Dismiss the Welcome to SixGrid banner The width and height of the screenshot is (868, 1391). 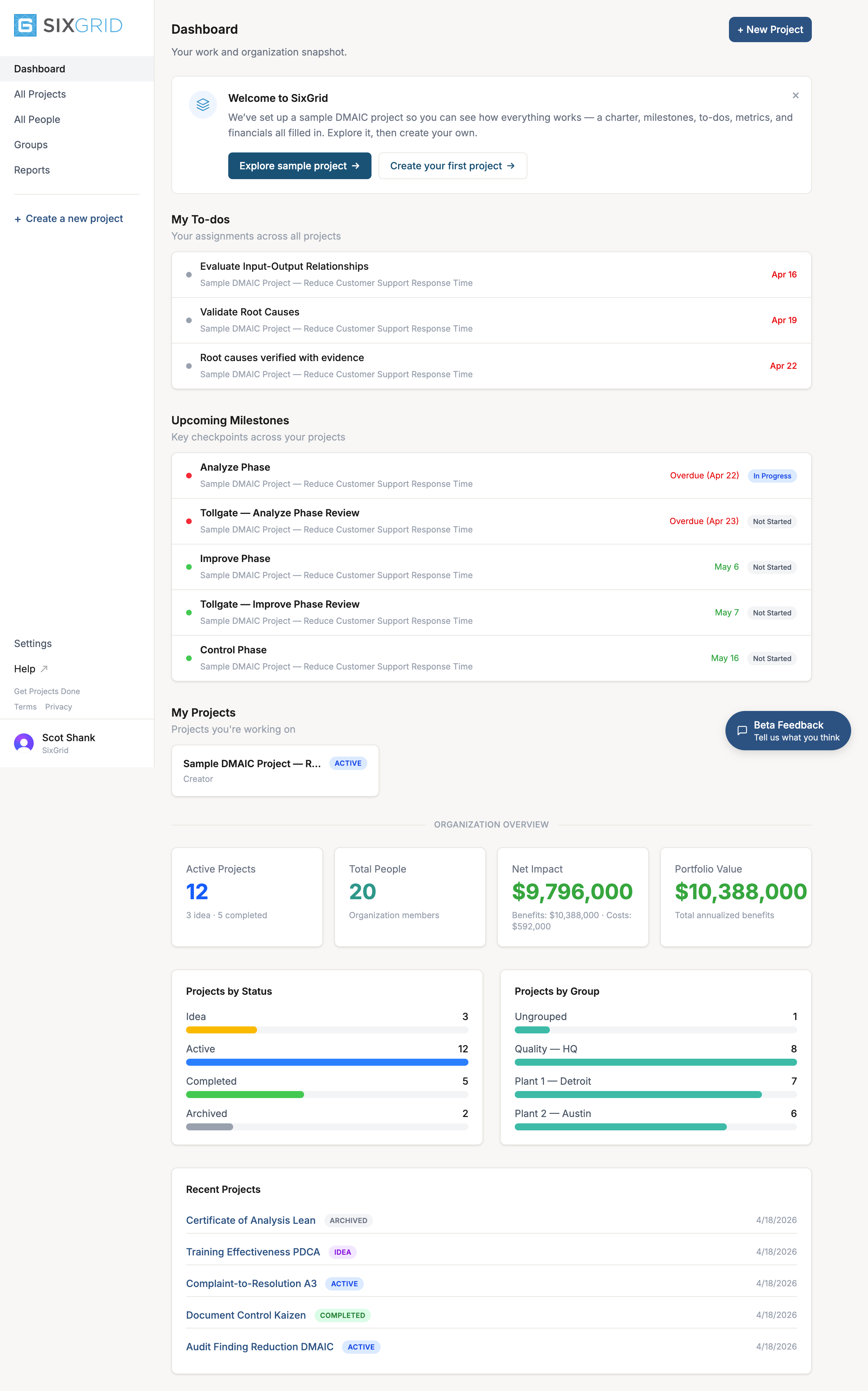795,95
